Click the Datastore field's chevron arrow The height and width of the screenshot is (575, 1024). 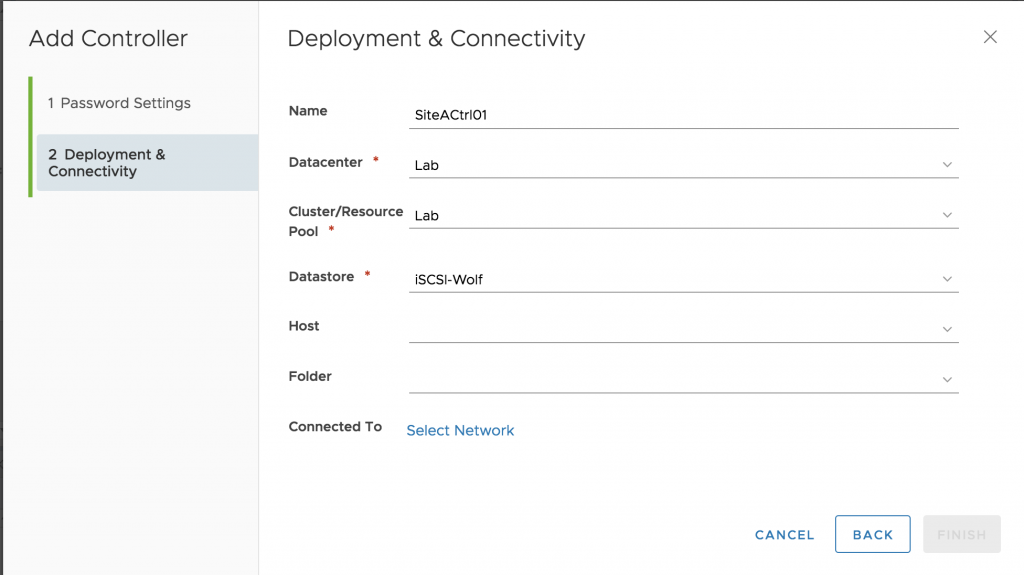click(947, 279)
